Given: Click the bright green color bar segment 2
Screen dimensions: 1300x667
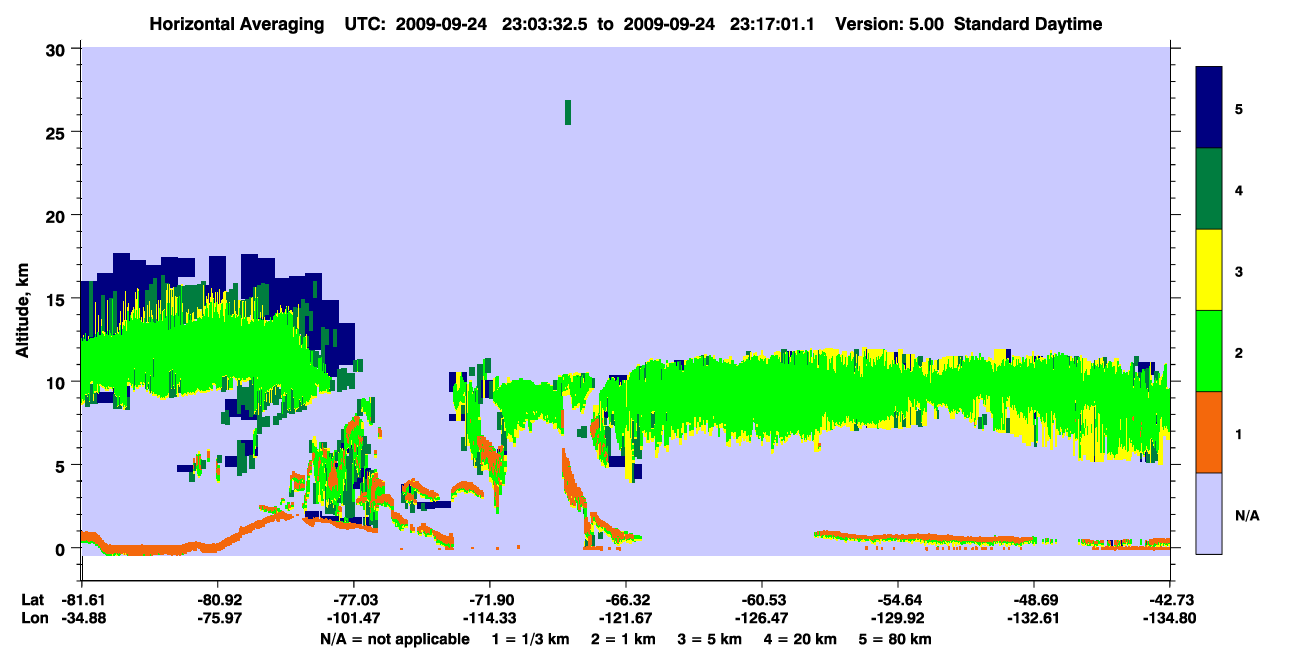Looking at the screenshot, I should click(1209, 351).
